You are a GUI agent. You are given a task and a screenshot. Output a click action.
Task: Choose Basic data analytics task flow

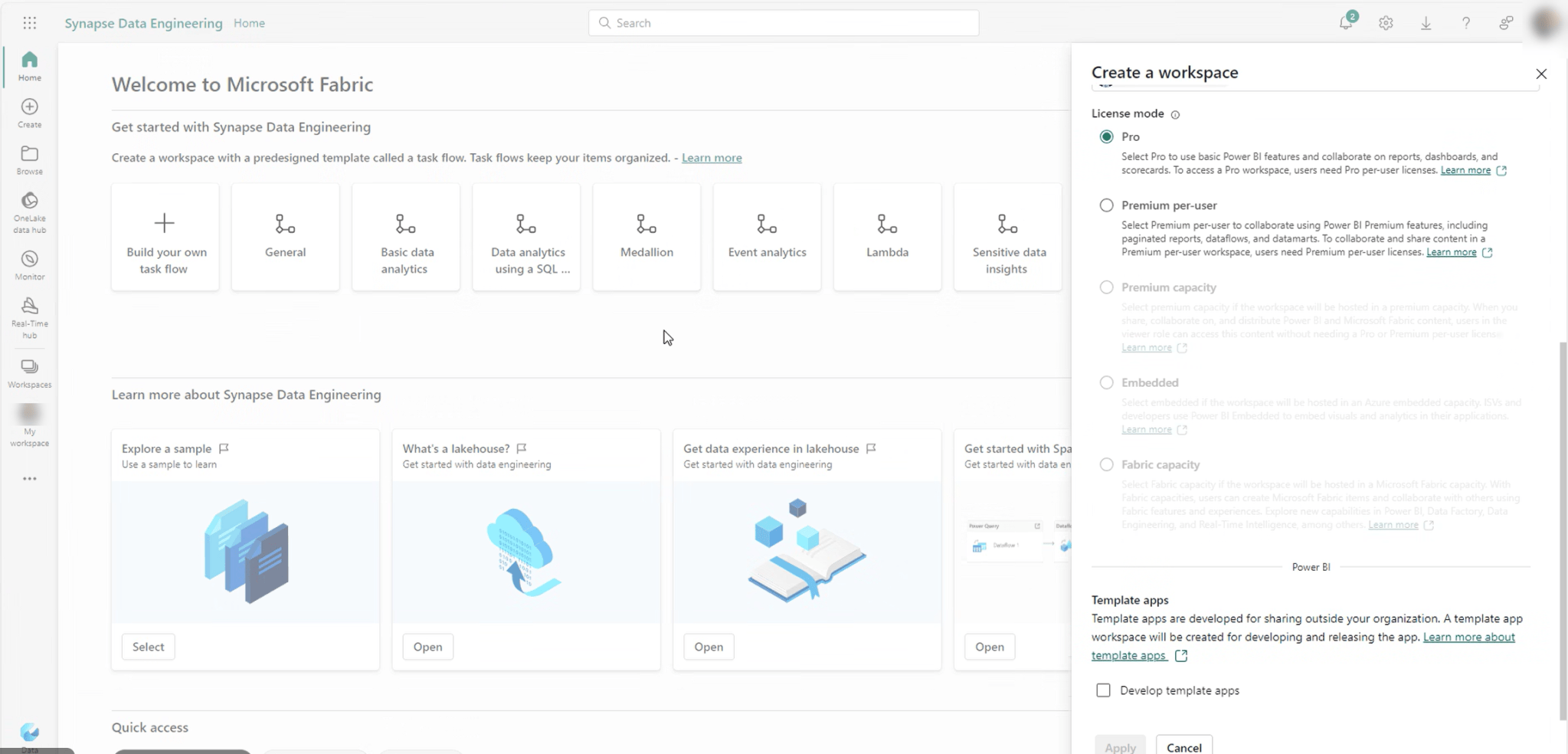point(406,237)
